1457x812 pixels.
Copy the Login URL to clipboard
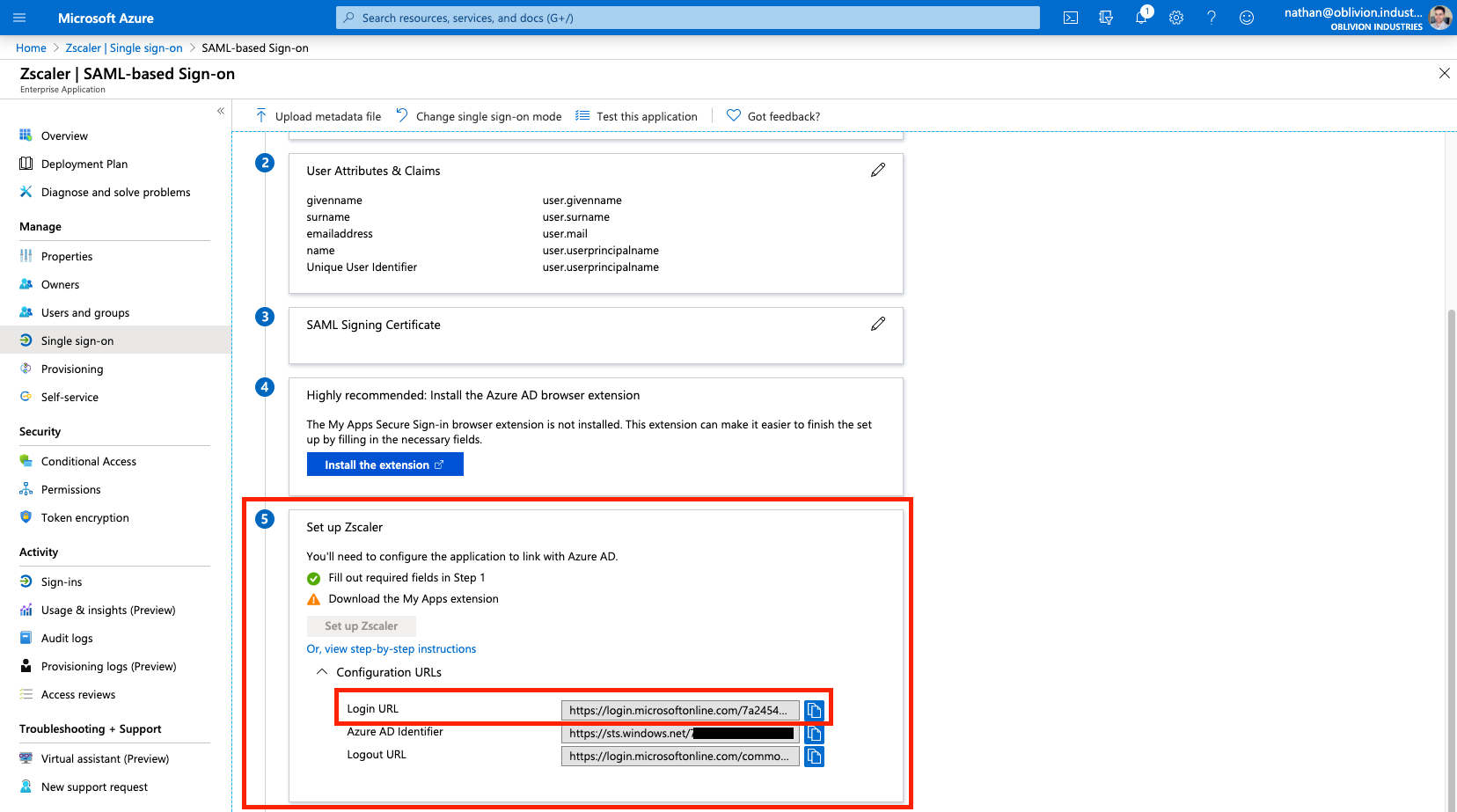pyautogui.click(x=814, y=710)
